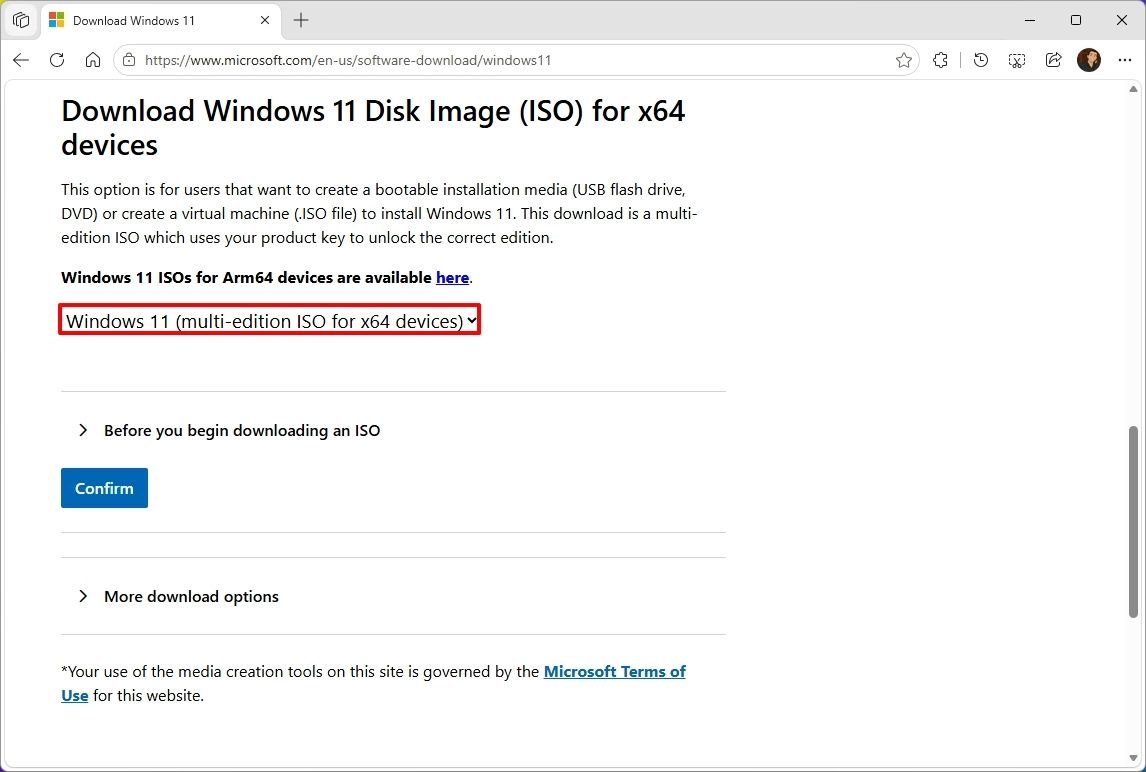This screenshot has width=1146, height=772.
Task: Share this page
Action: pos(1053,60)
